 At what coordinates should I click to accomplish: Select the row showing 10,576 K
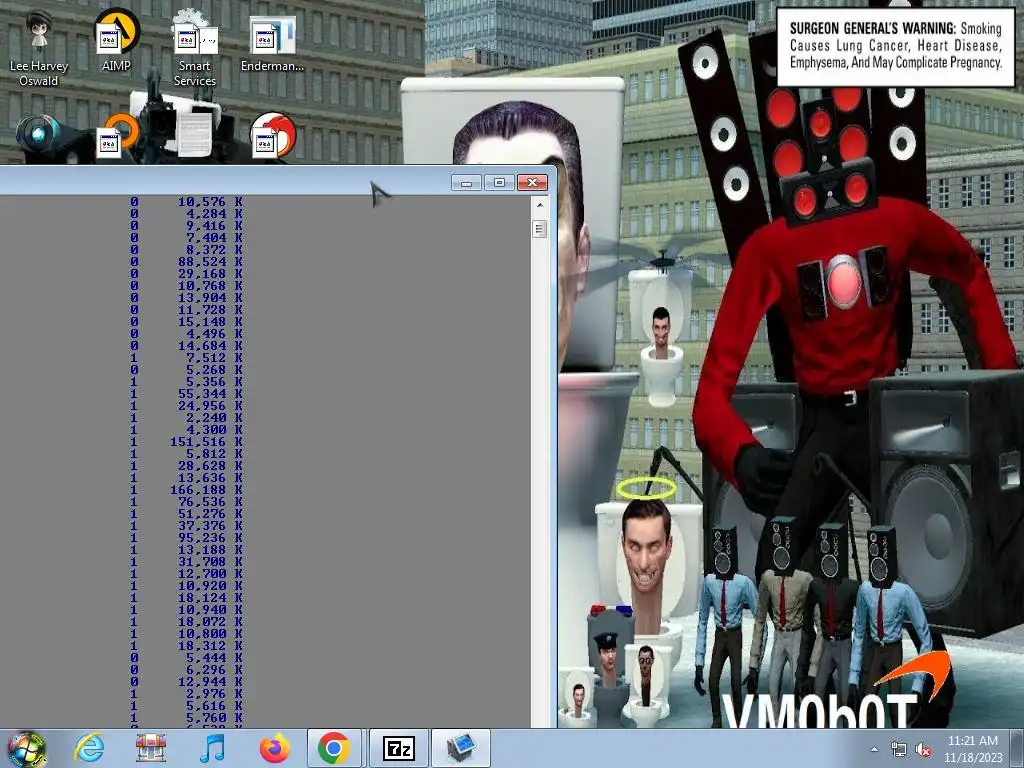(x=186, y=202)
